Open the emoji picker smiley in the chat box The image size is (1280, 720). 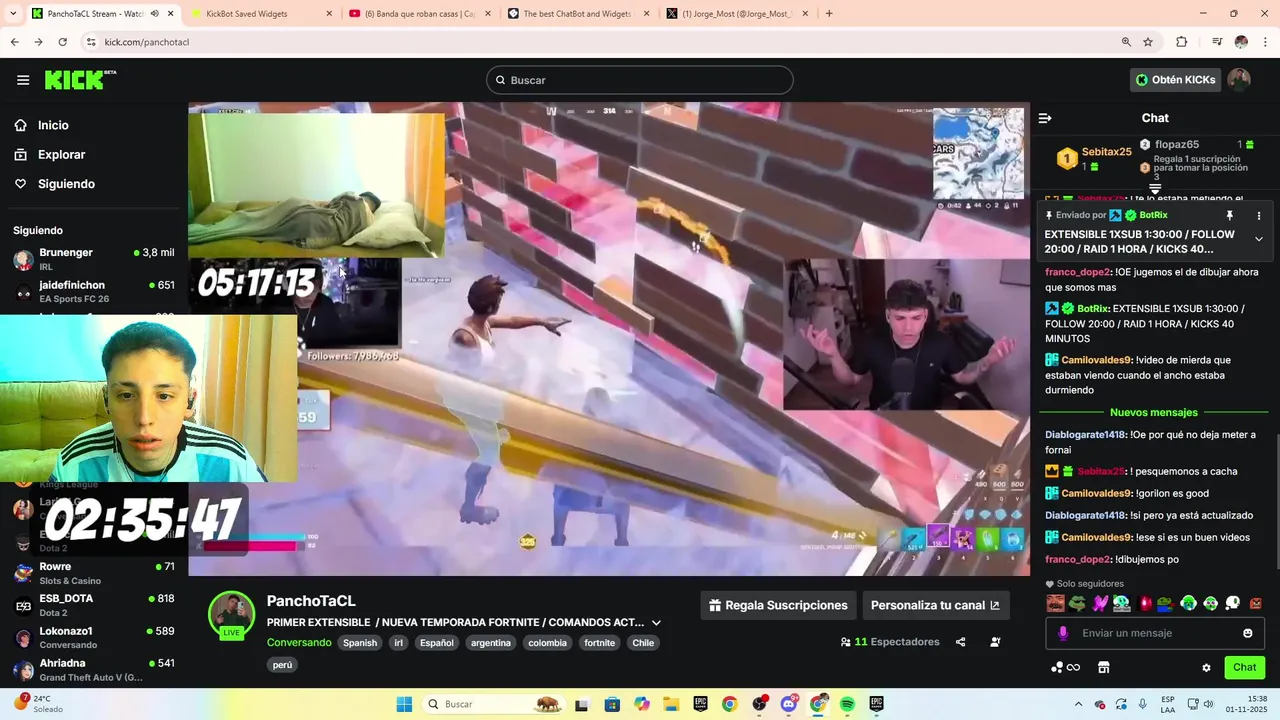click(x=1248, y=633)
